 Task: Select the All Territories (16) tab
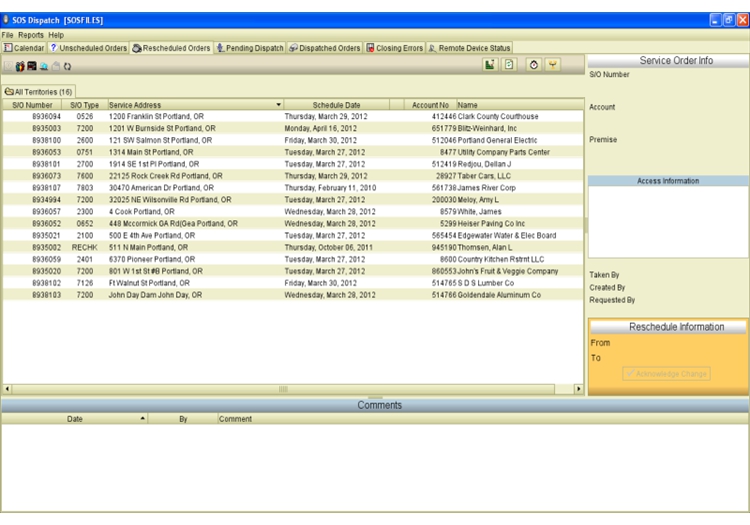(x=38, y=91)
